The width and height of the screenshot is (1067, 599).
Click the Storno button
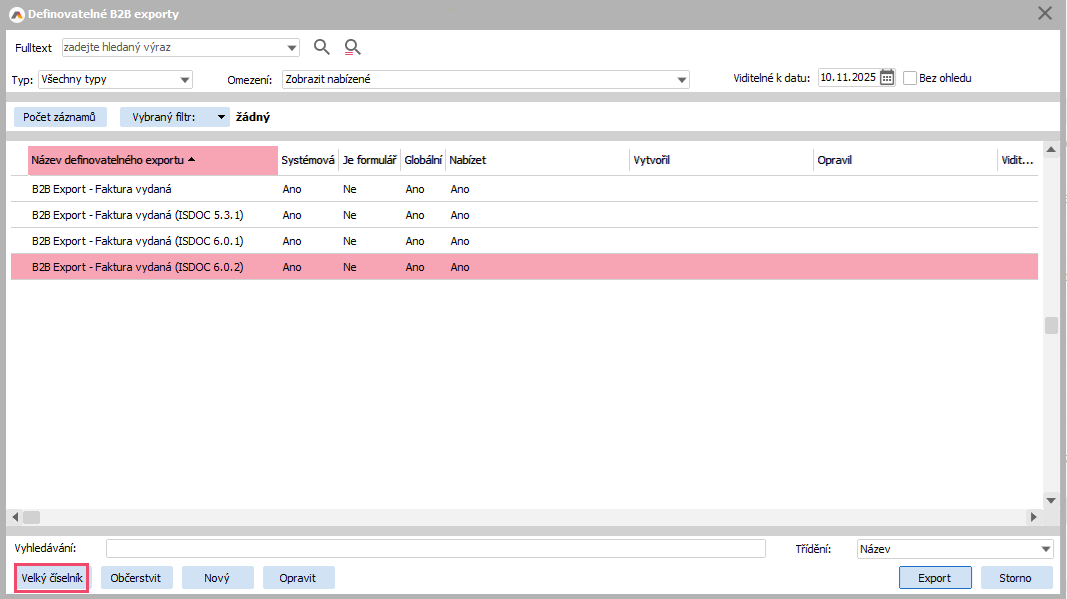click(1015, 578)
